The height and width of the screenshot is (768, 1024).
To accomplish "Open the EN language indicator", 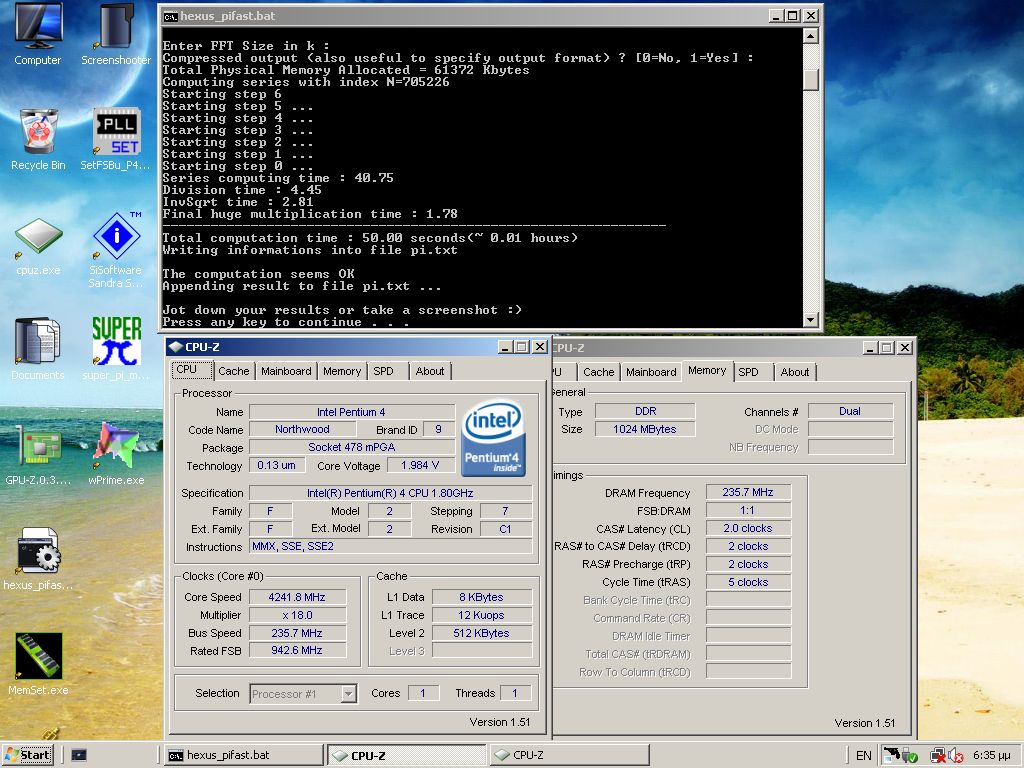I will click(x=863, y=756).
